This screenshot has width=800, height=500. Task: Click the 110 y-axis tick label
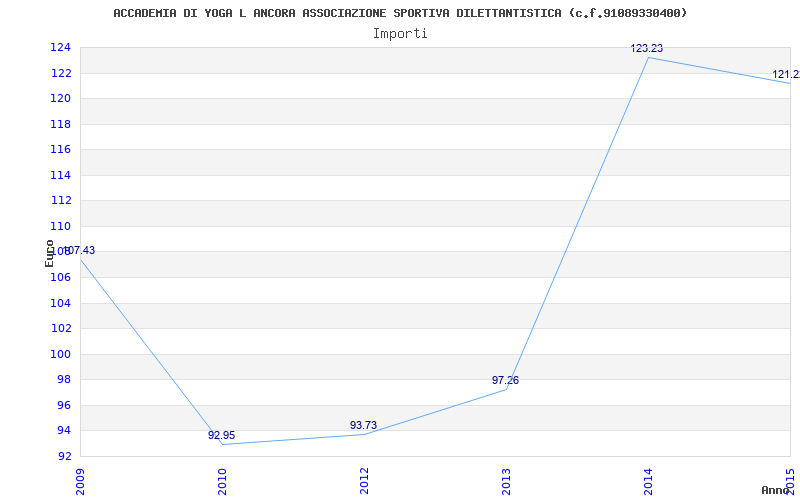pos(60,226)
